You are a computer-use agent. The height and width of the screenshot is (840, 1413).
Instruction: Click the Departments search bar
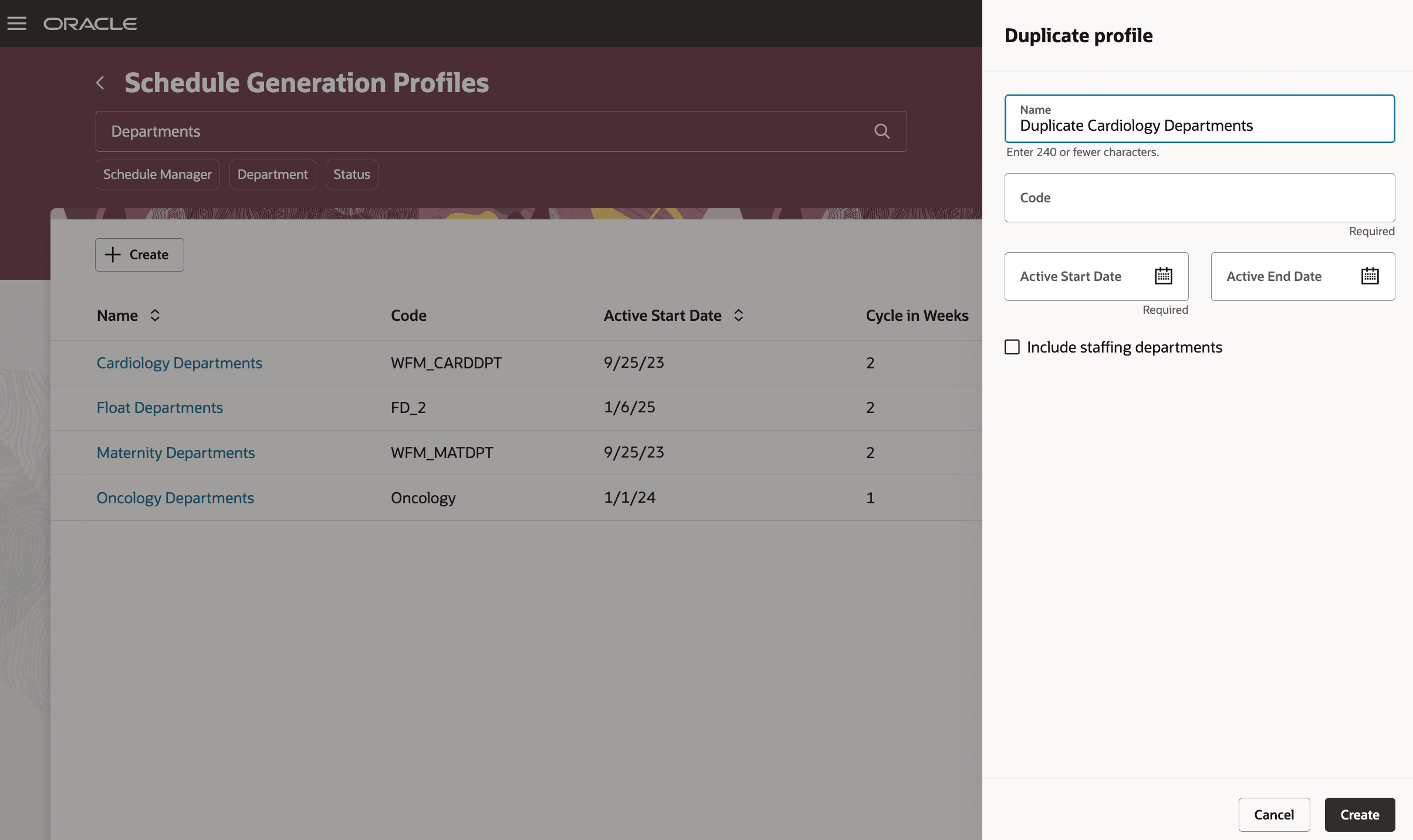coord(469,131)
